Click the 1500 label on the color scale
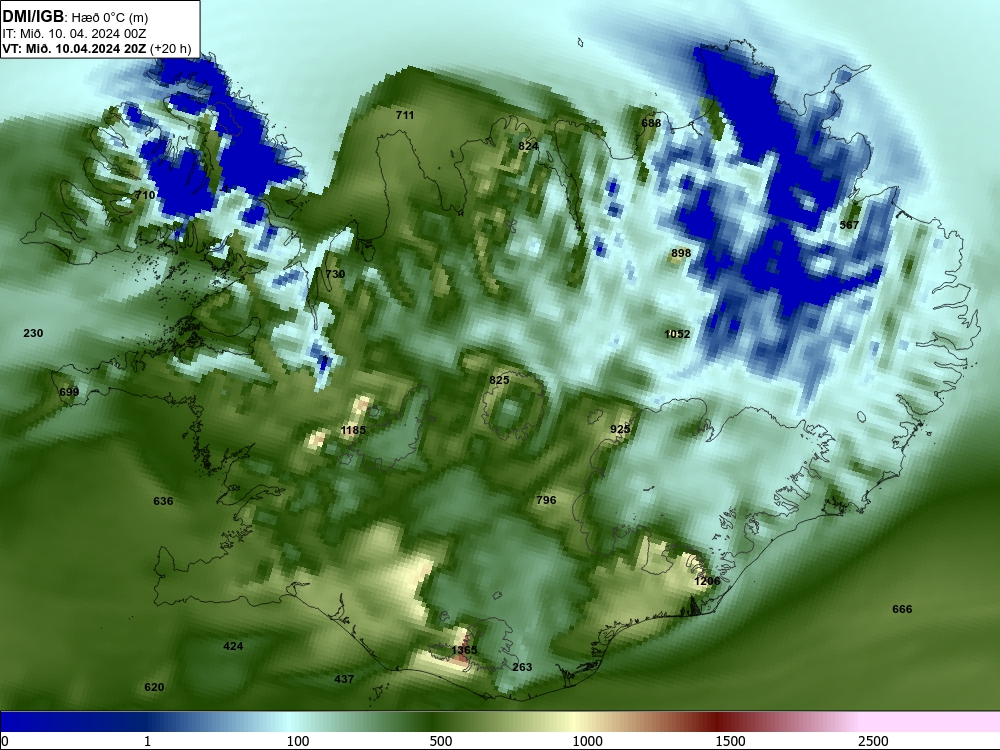Screen dimensions: 1000x750 (x=730, y=741)
